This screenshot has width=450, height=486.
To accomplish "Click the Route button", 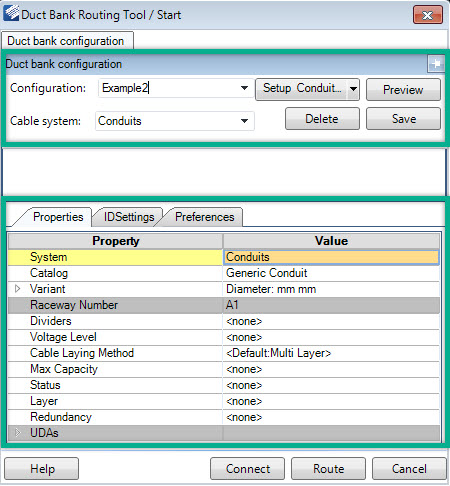I will pyautogui.click(x=328, y=469).
